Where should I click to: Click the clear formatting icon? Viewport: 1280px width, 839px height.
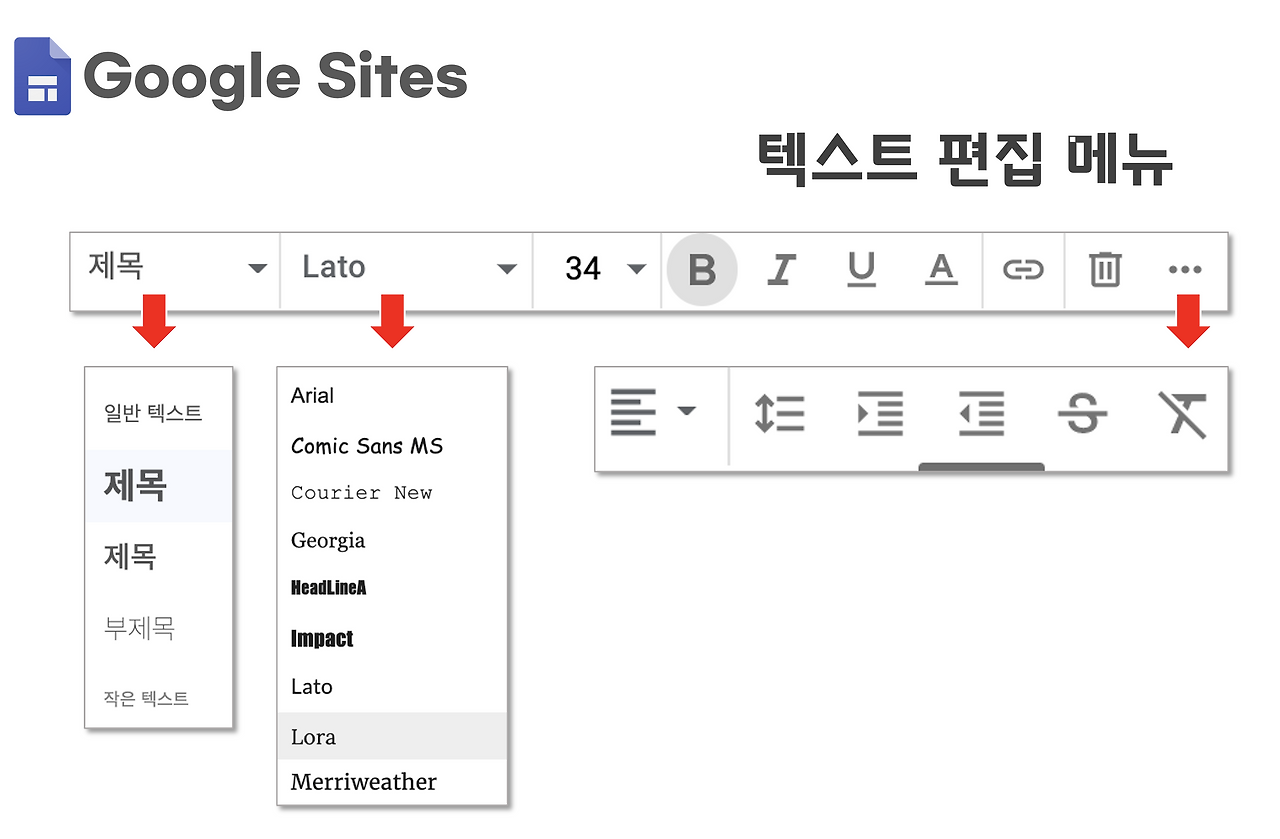tap(1182, 414)
